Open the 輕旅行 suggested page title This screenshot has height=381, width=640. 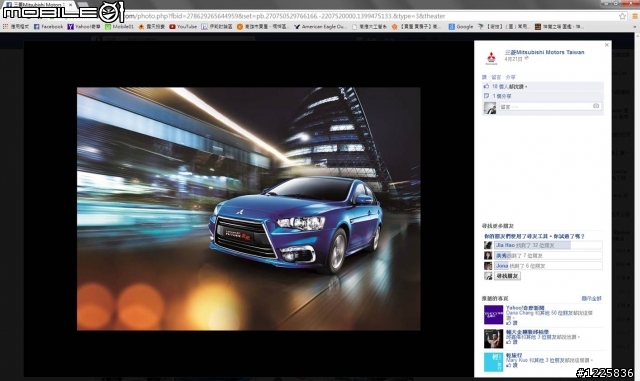514,355
